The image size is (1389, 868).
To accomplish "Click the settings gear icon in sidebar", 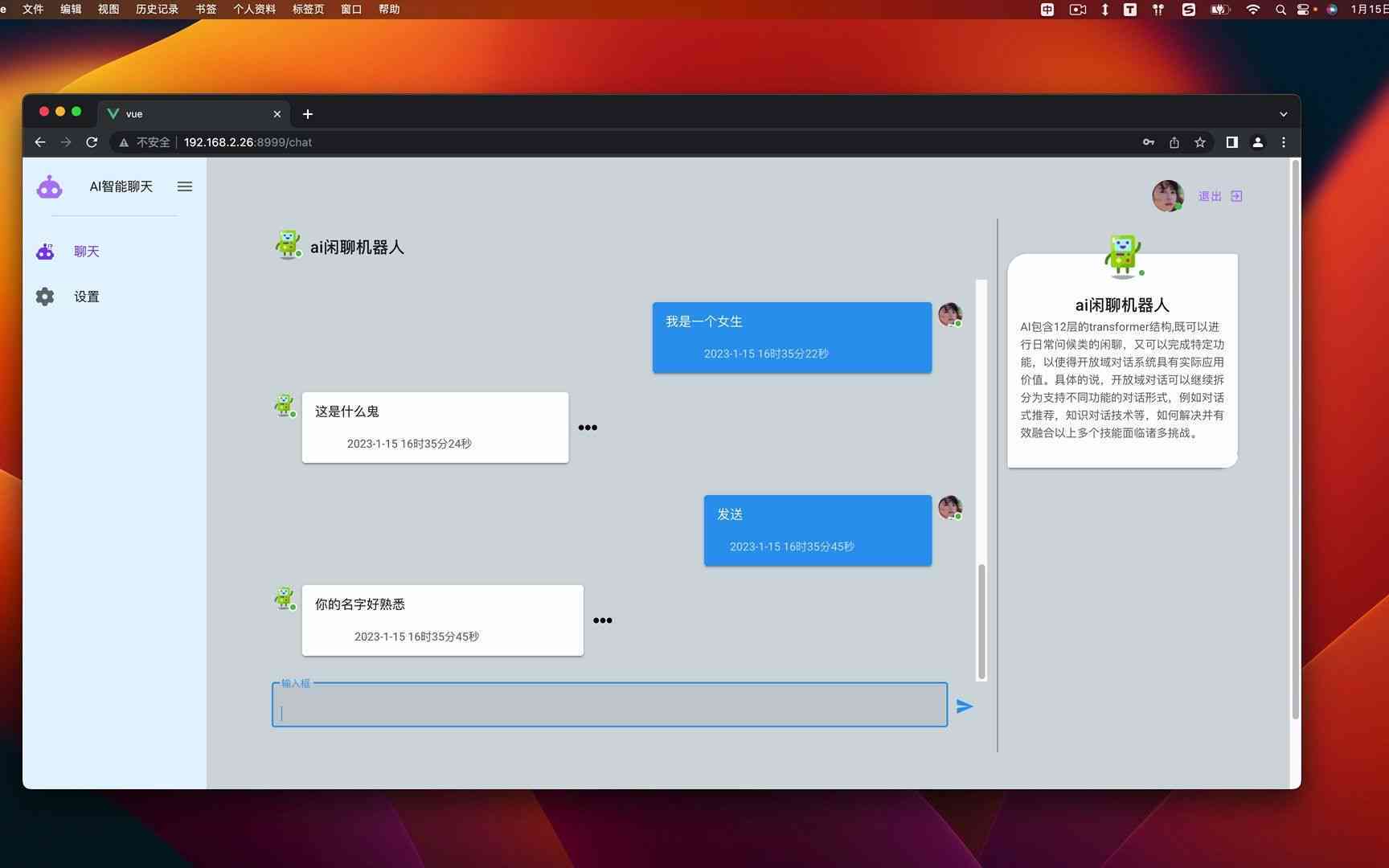I will tap(45, 297).
